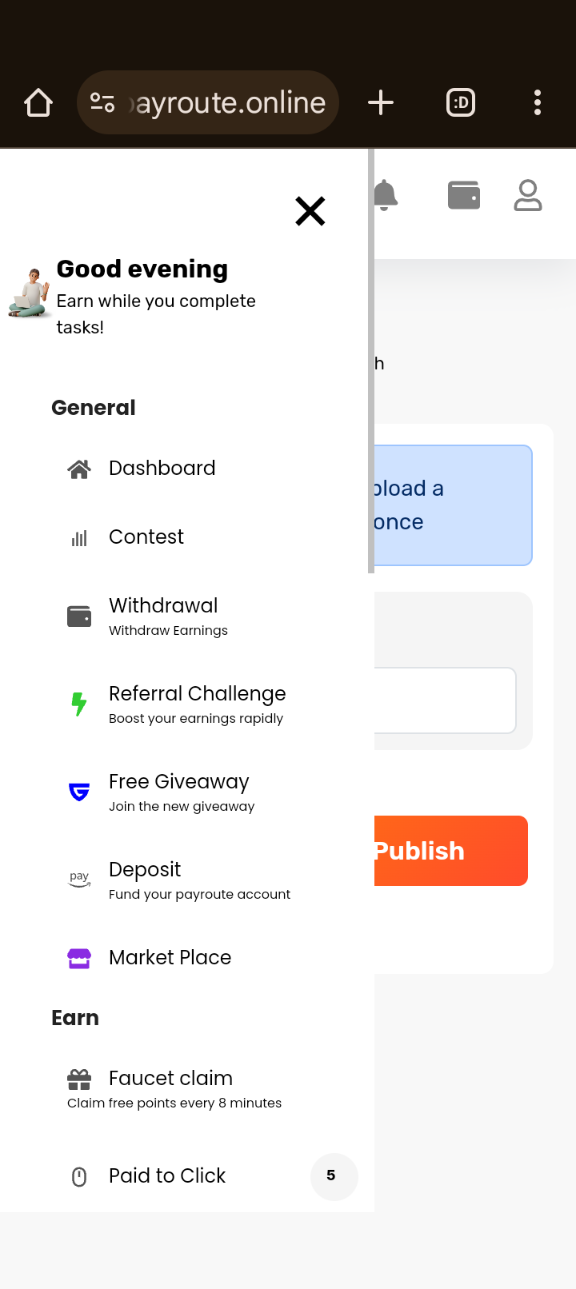Image resolution: width=576 pixels, height=1289 pixels.
Task: Open the tab switcher icon
Action: 461,102
